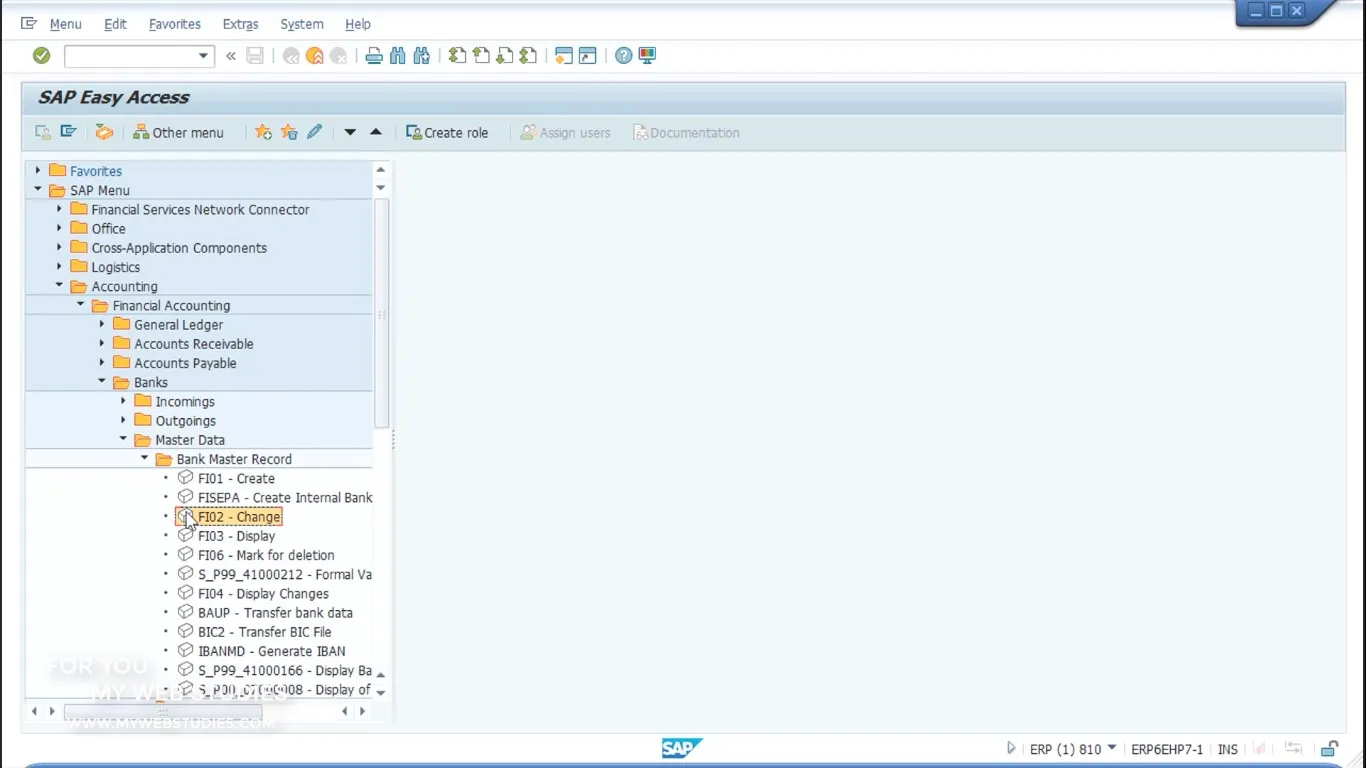Click the Generate Shortcut icon
This screenshot has width=1366, height=768.
click(588, 56)
